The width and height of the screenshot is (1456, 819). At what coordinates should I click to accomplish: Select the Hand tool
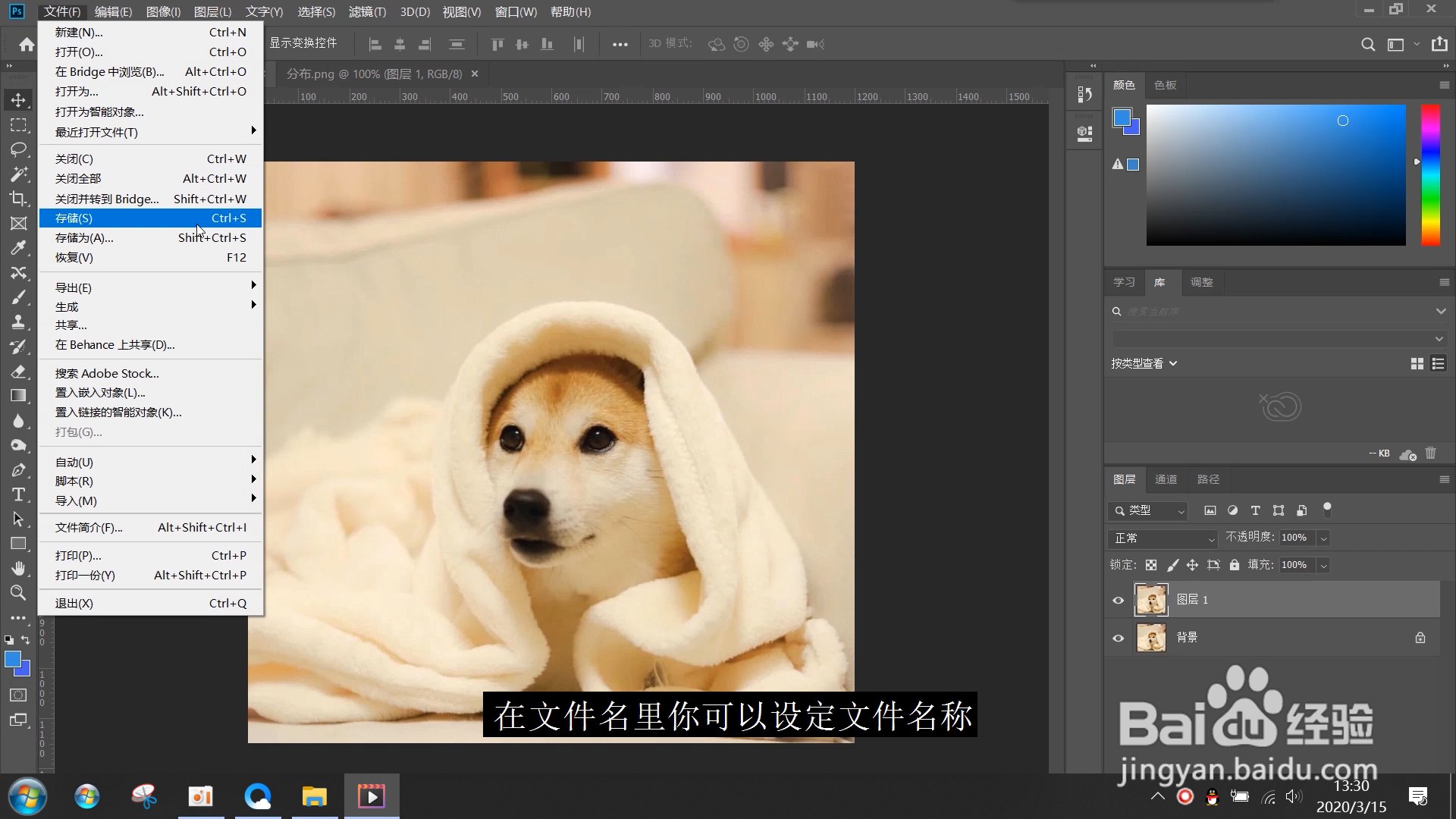tap(18, 568)
